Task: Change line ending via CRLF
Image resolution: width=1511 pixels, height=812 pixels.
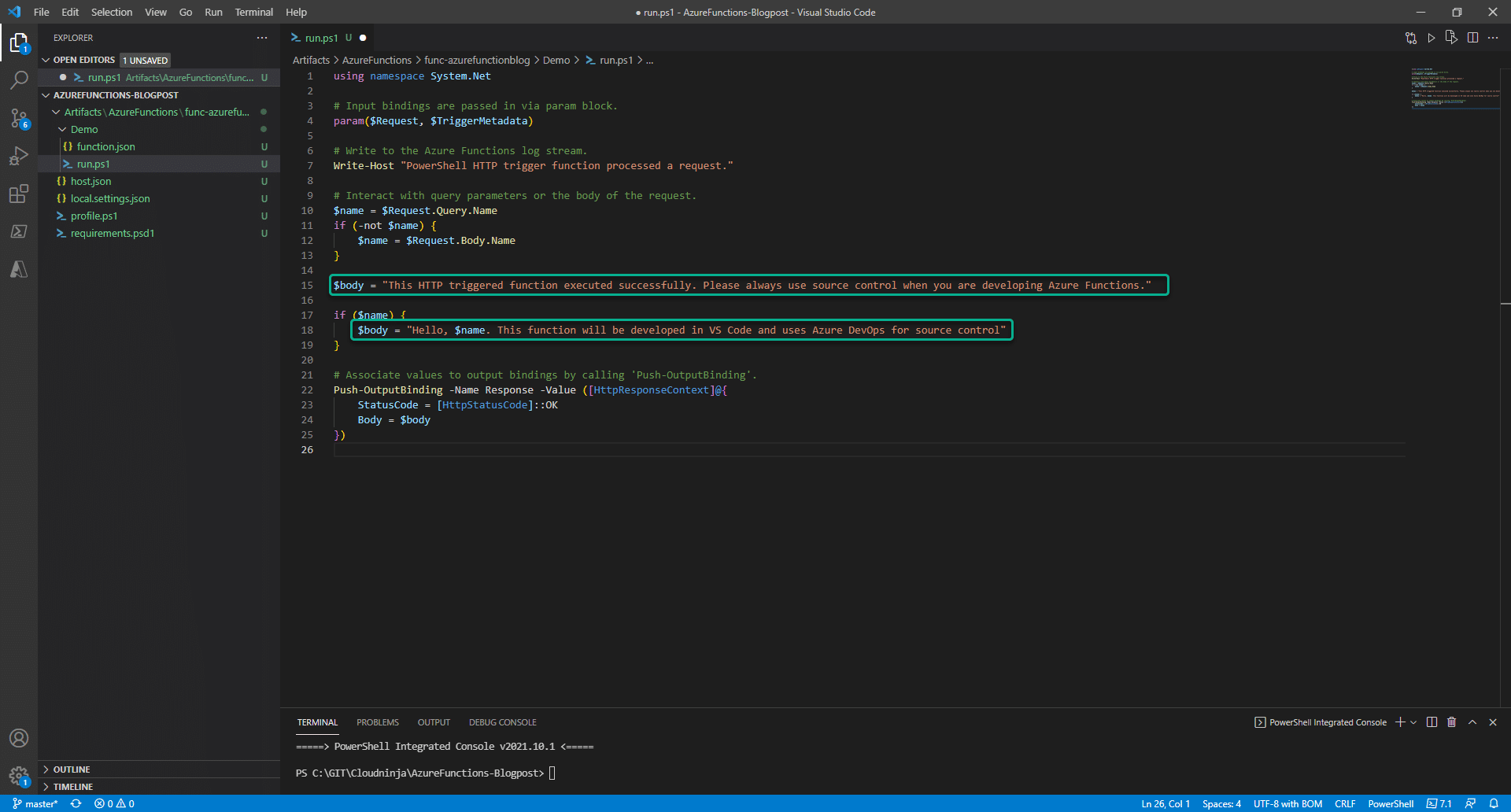Action: coord(1345,803)
